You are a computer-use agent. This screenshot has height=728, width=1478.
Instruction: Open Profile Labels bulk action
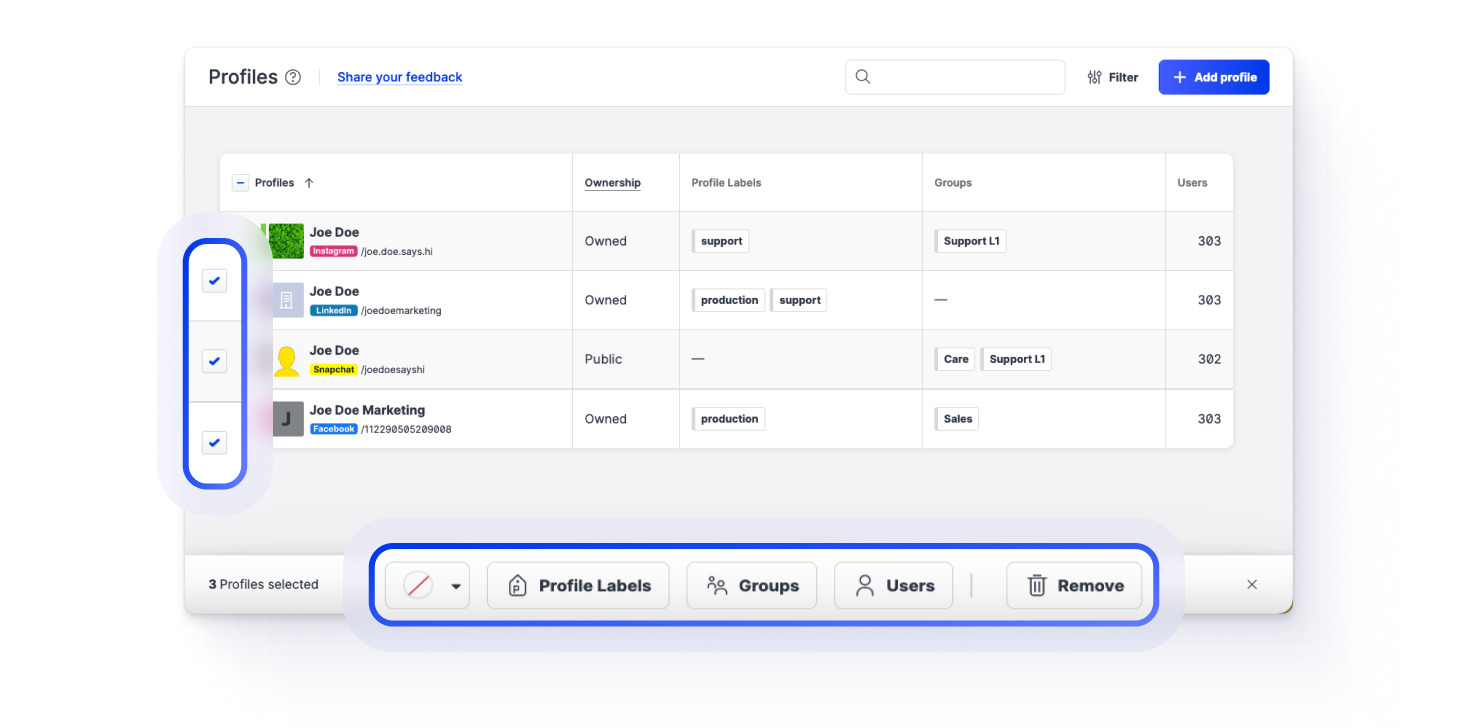tap(579, 586)
